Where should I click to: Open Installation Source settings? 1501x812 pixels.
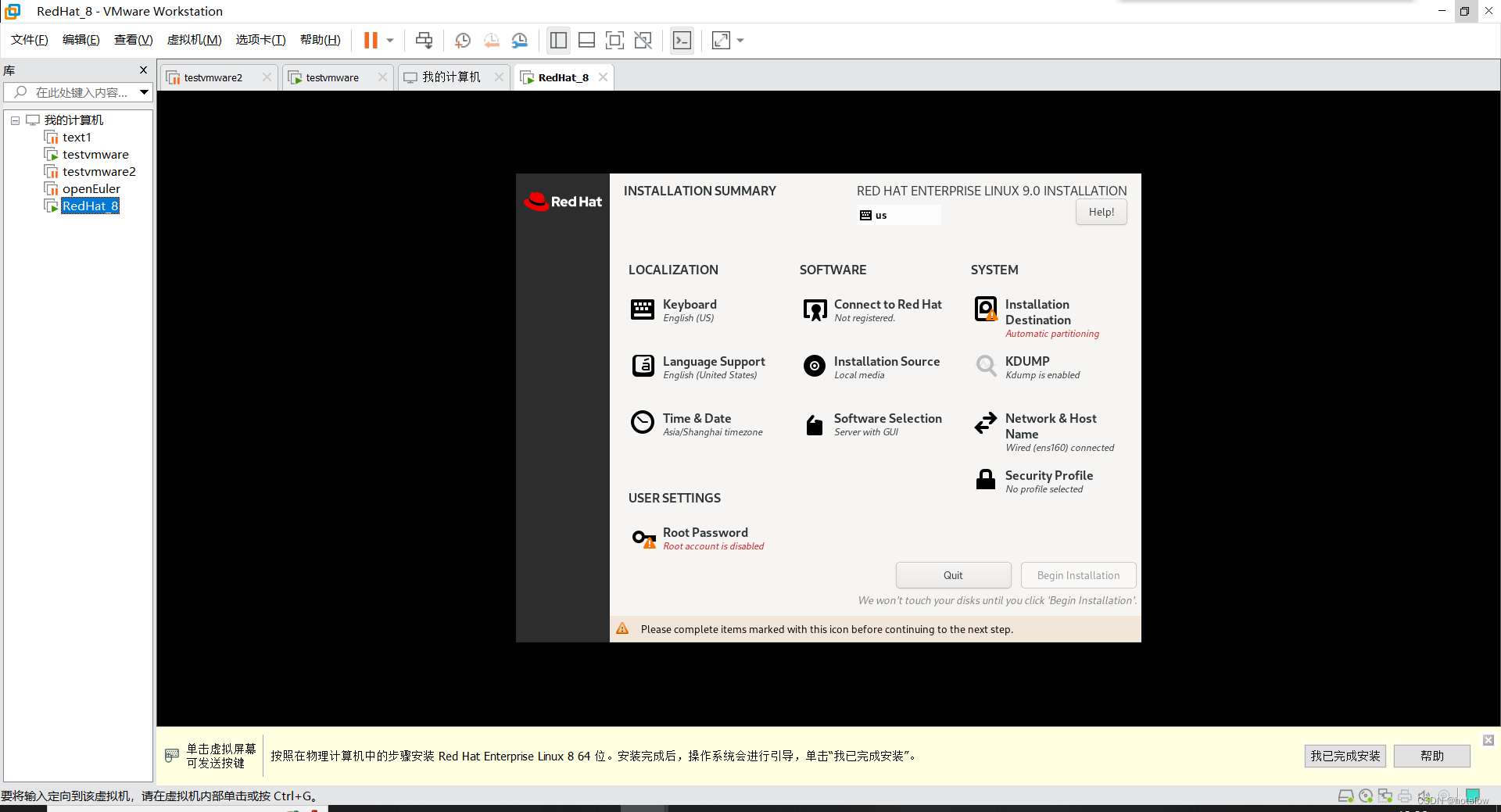tap(871, 367)
